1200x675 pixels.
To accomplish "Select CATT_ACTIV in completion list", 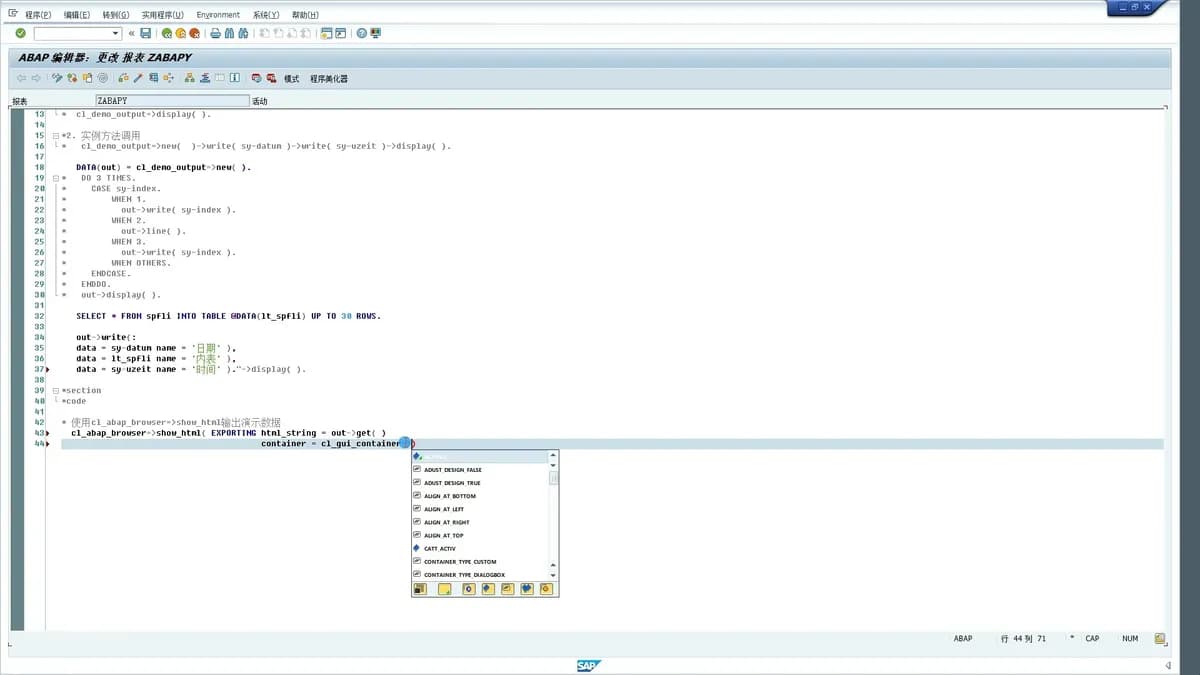I will click(x=439, y=549).
